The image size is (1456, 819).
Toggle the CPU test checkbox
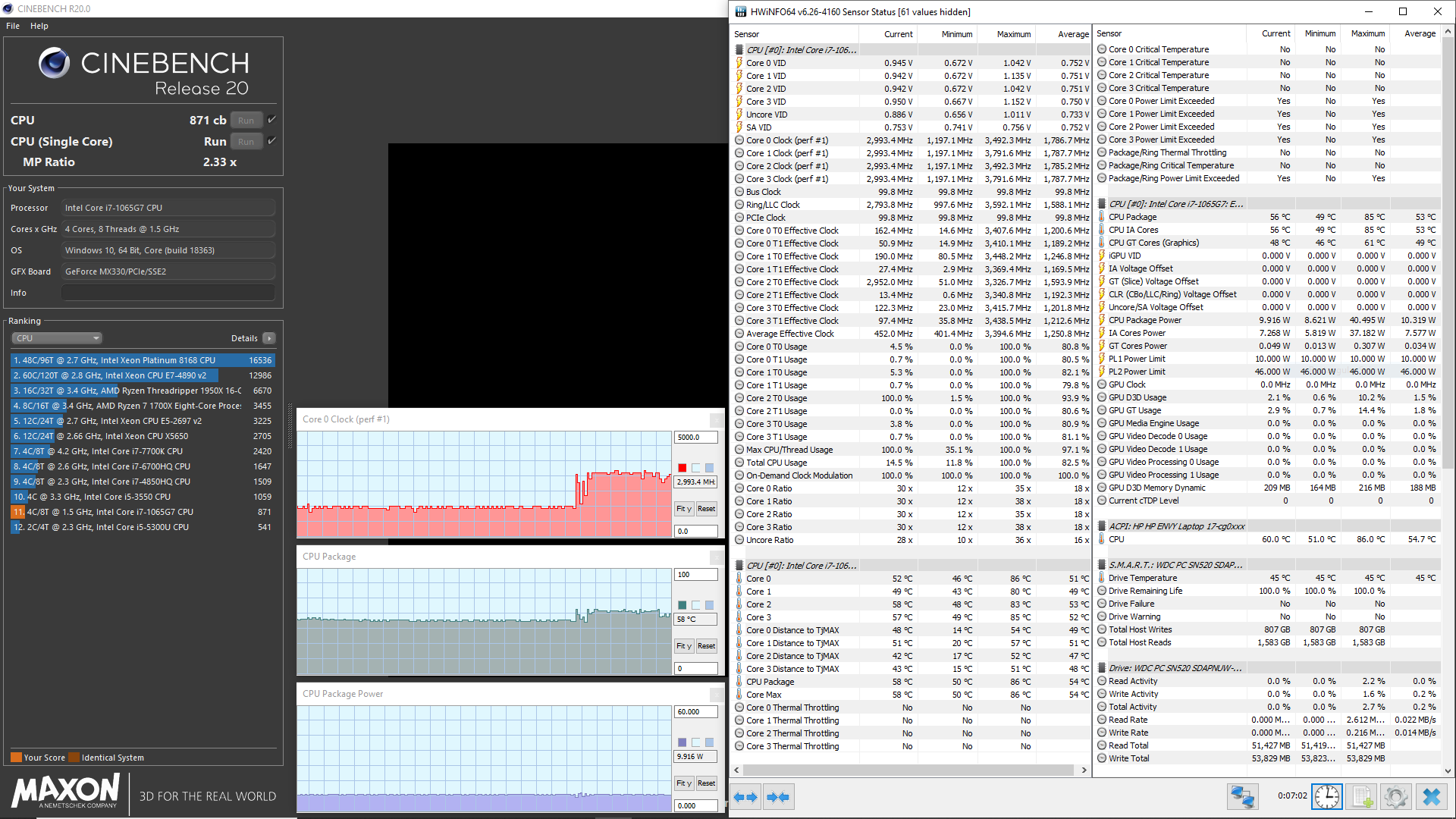pos(271,120)
